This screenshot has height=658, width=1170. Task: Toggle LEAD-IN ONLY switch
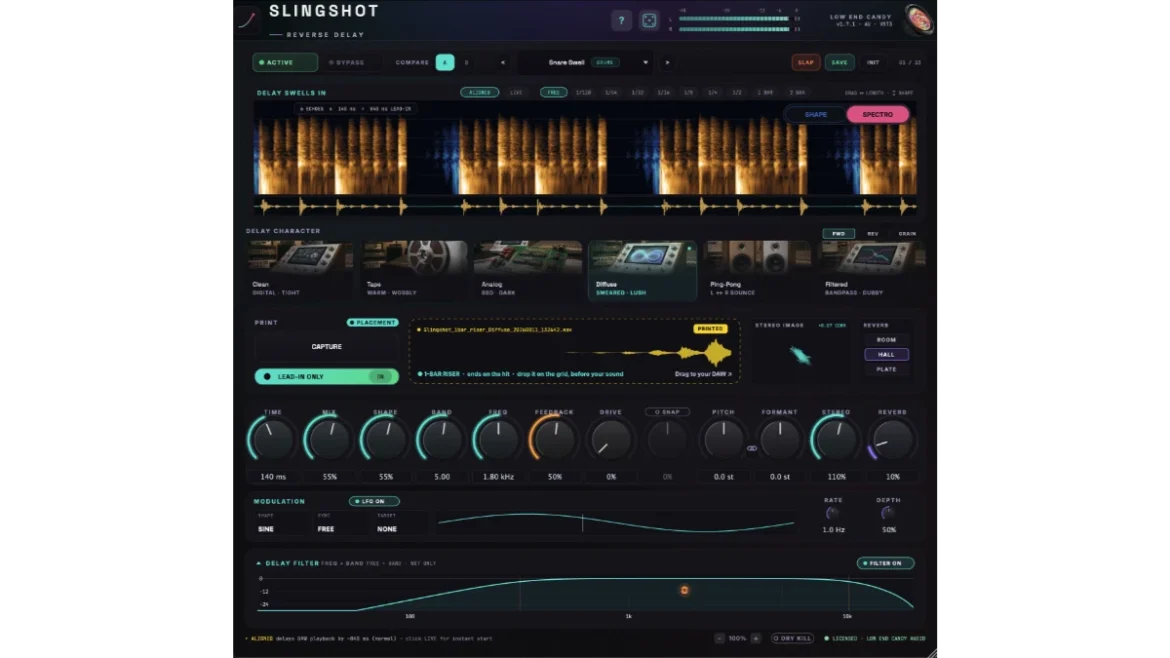[326, 377]
